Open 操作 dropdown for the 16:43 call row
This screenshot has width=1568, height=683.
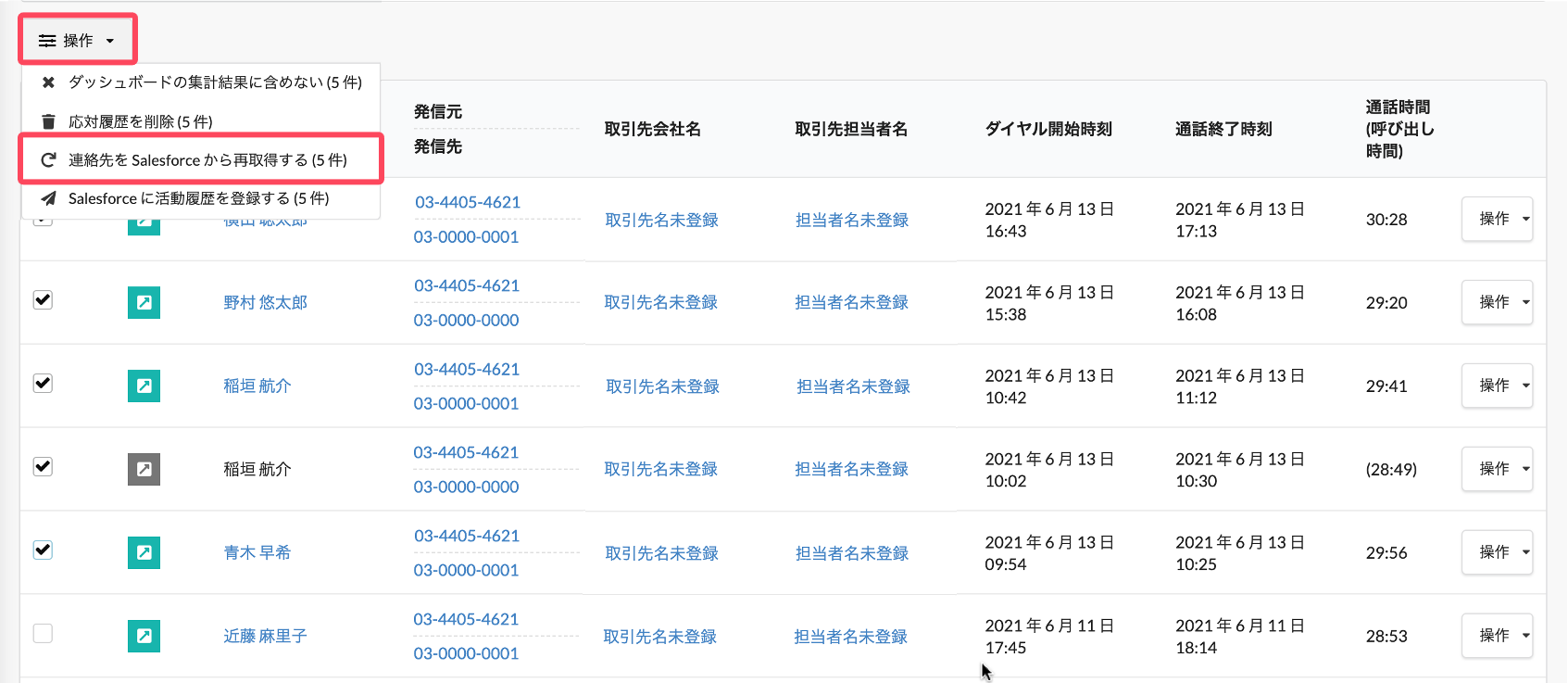(1497, 219)
